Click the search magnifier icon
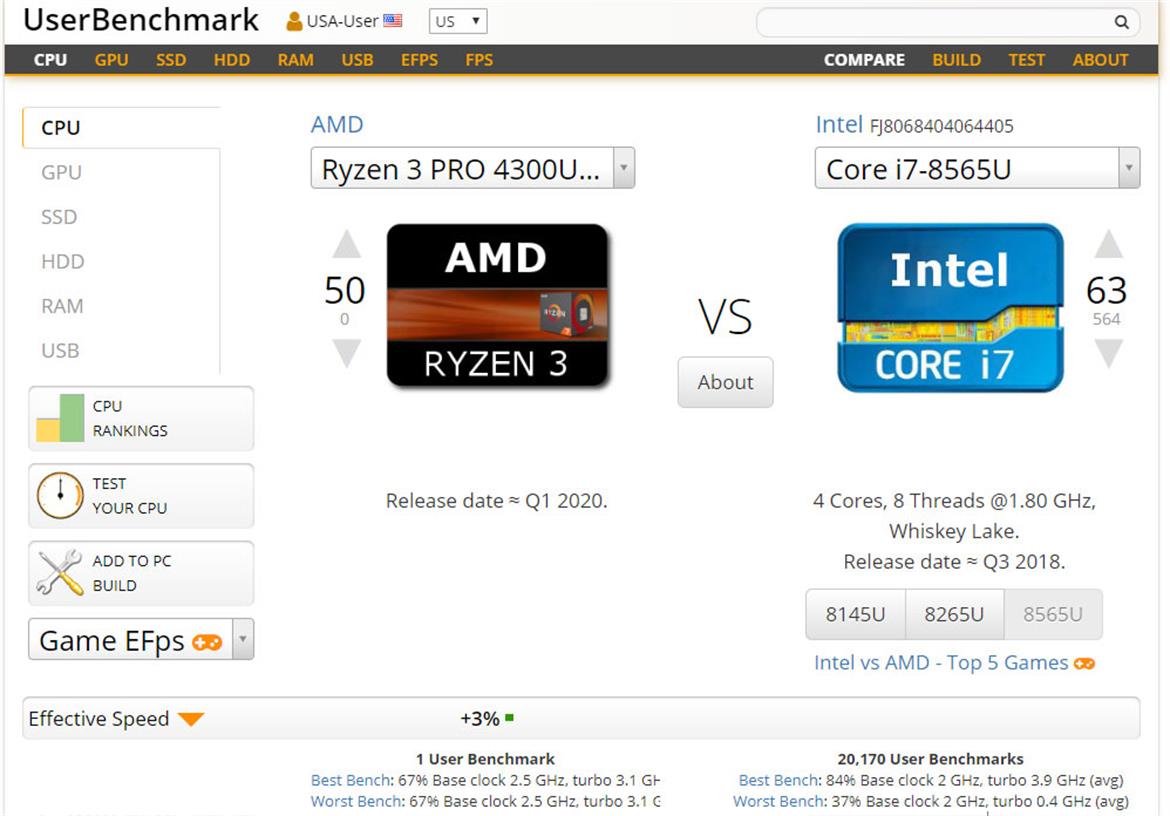This screenshot has width=1170, height=816. click(1121, 22)
